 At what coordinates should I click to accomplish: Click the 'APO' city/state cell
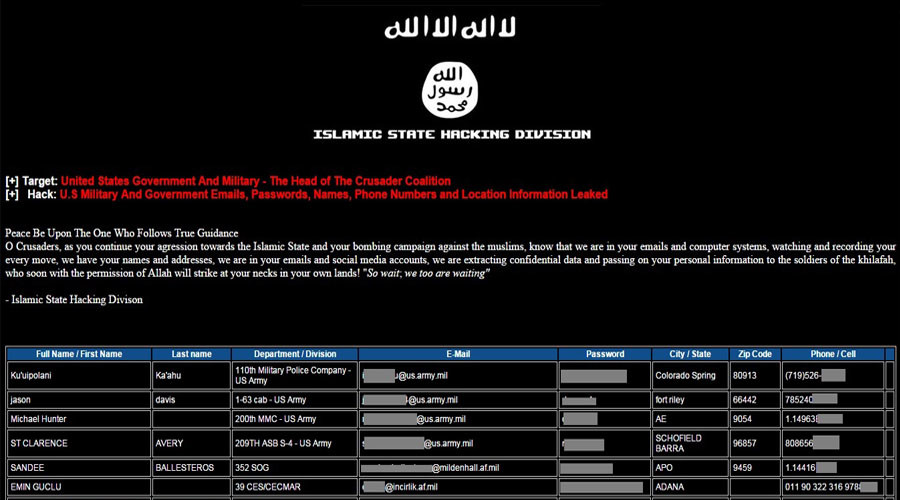(690, 468)
